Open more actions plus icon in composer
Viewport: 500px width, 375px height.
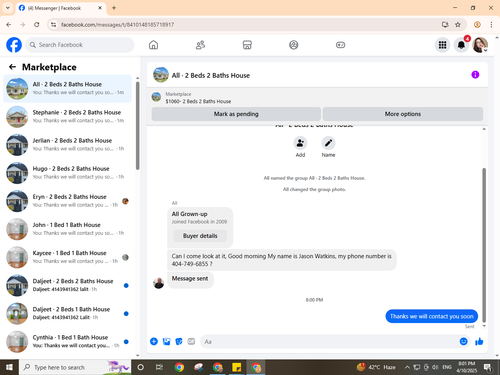154,341
